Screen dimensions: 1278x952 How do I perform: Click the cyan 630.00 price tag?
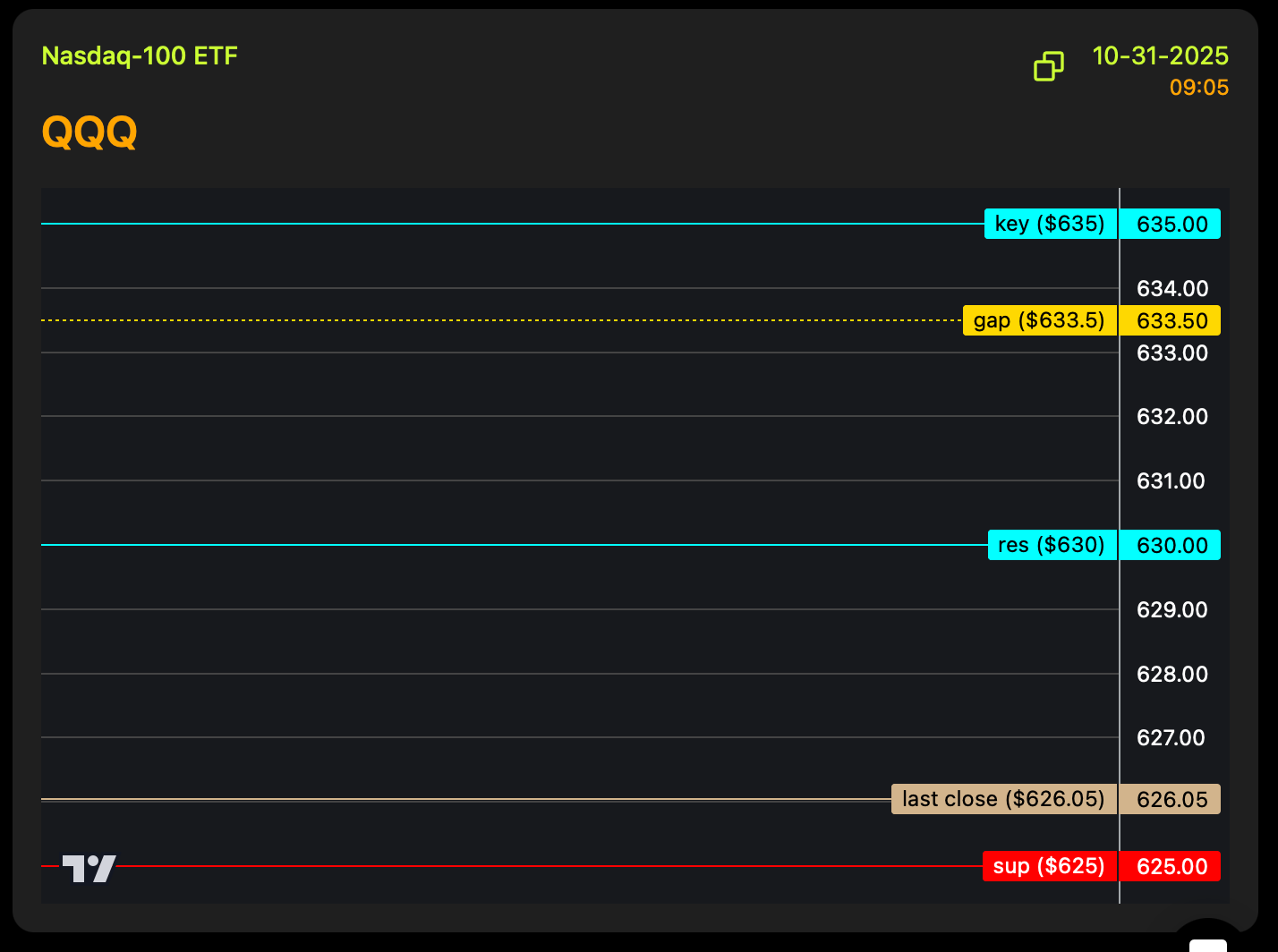(1171, 546)
